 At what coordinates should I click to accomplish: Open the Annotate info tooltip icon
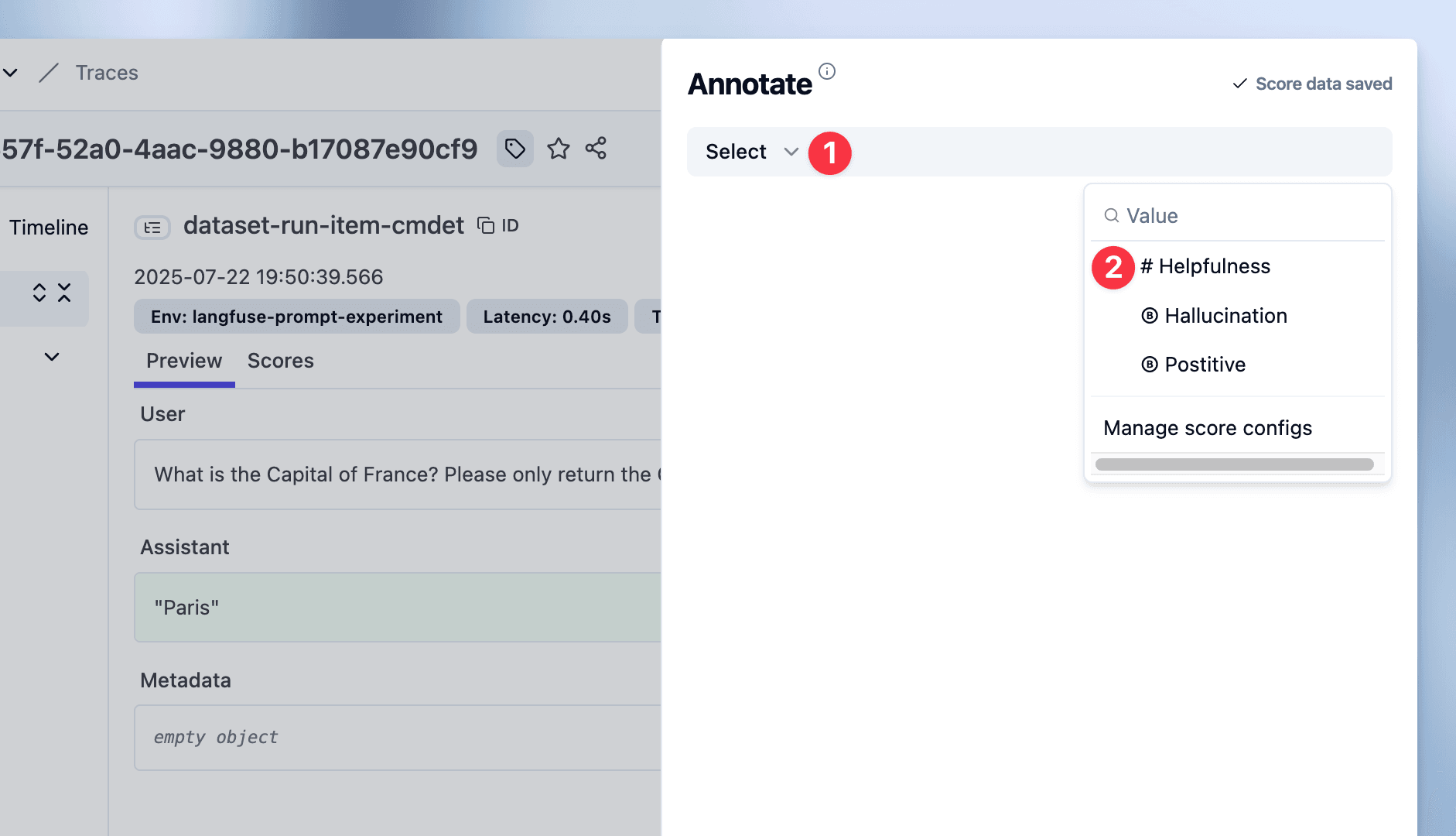(827, 70)
